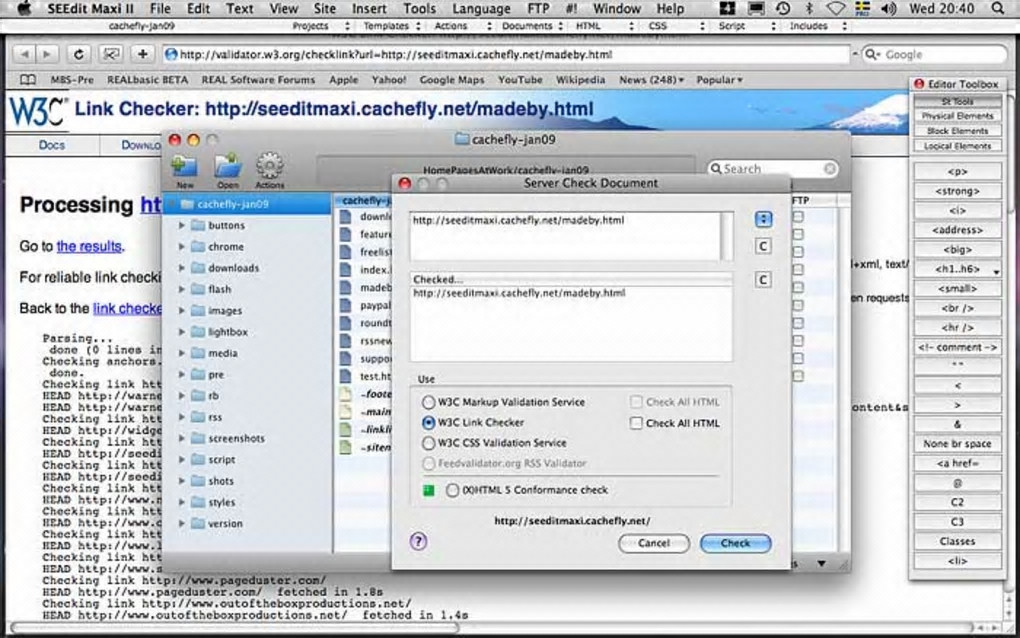
Task: Expand the chrome folder
Action: pos(181,247)
